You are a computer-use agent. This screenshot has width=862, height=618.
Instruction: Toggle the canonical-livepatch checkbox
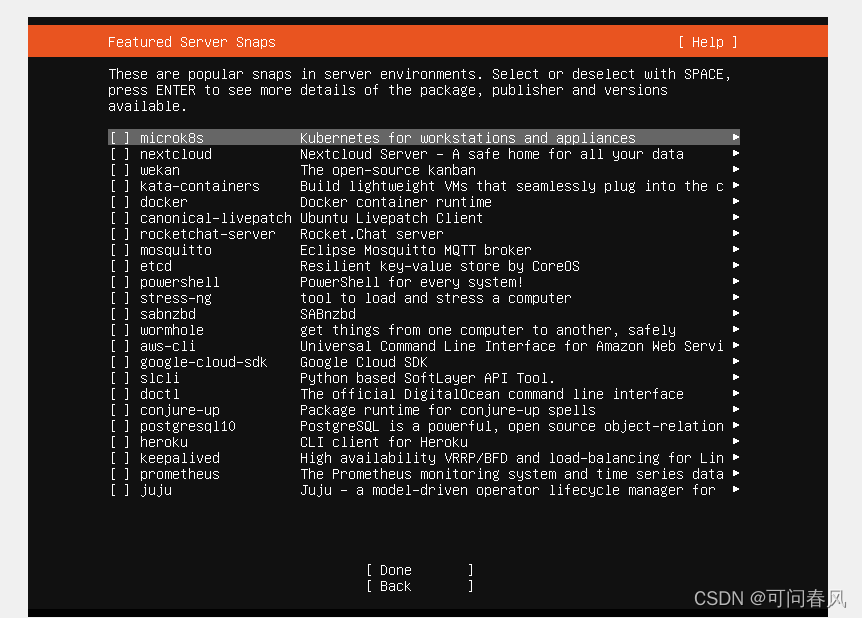(x=120, y=218)
